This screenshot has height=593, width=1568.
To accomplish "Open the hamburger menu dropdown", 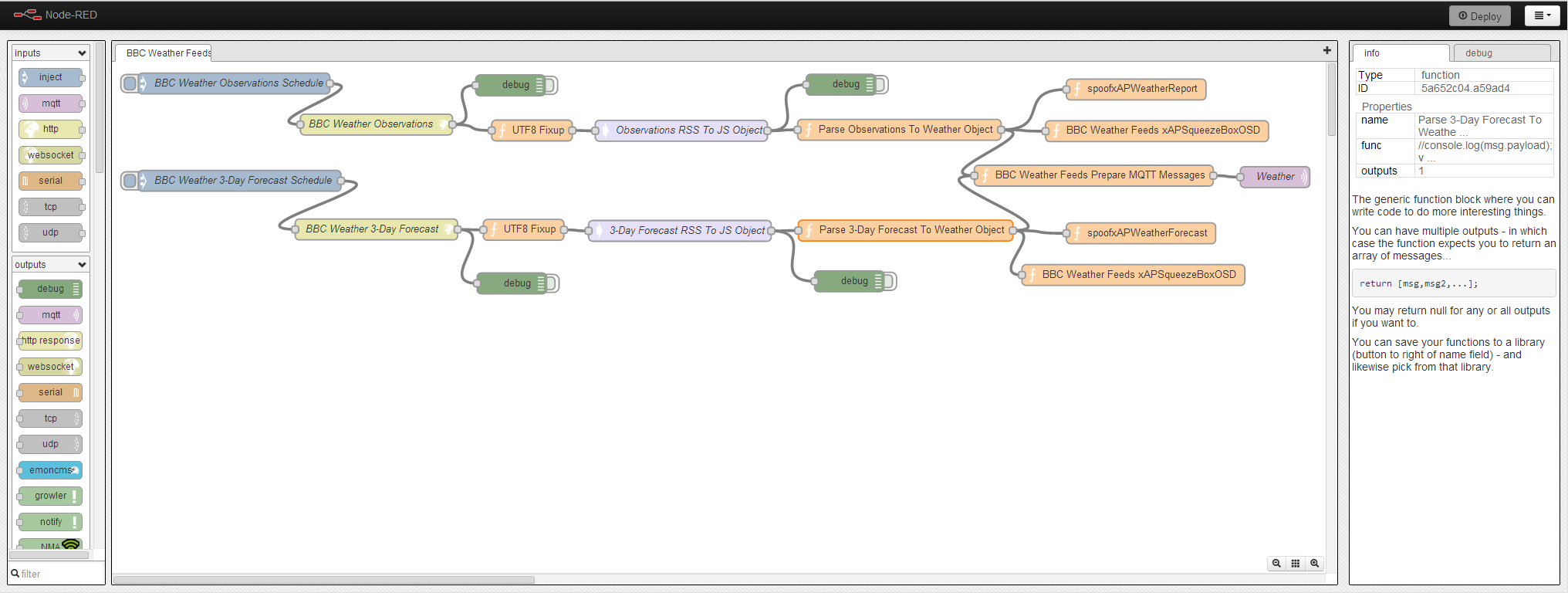I will click(1542, 15).
